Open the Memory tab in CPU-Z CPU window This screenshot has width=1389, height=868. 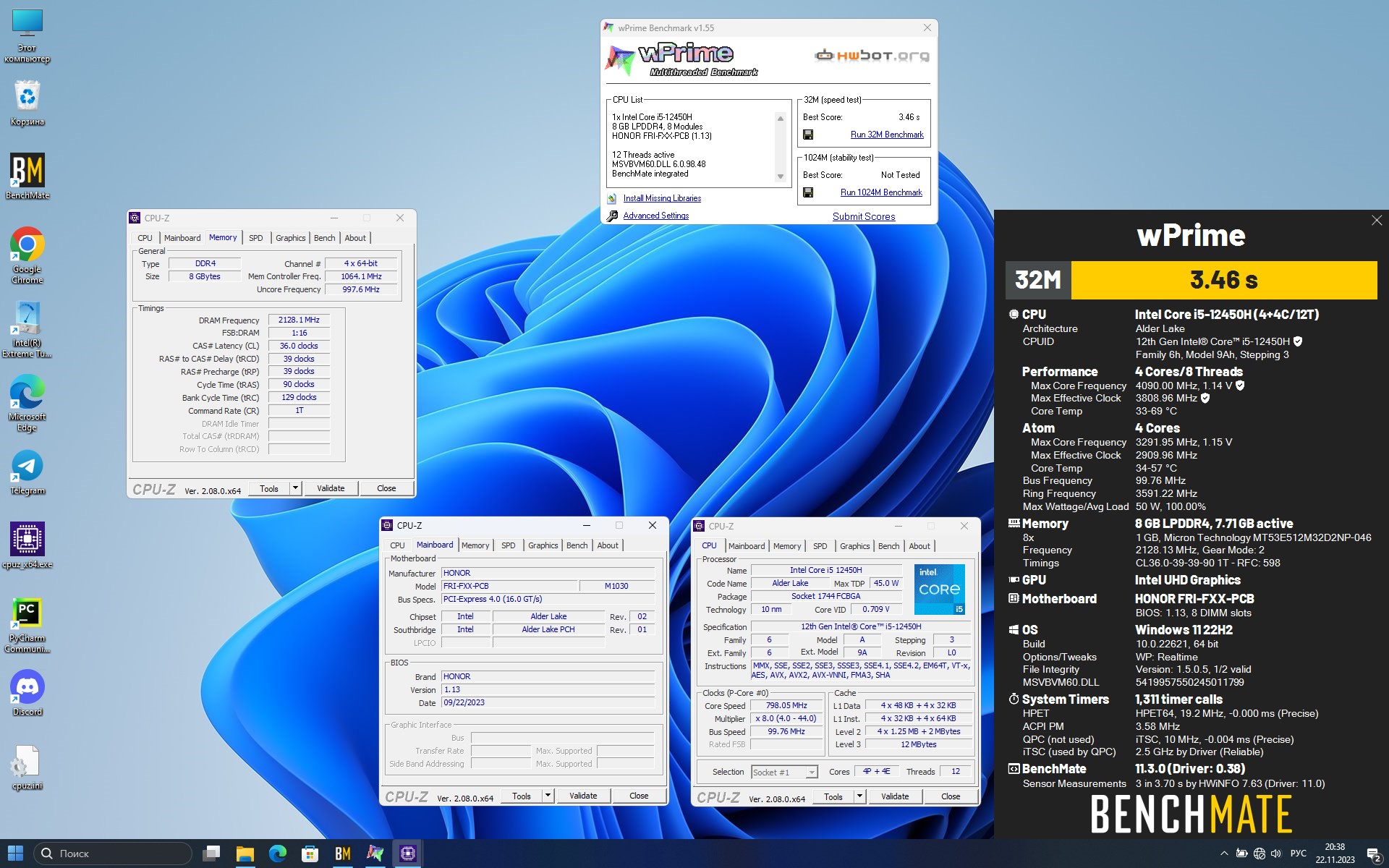pos(787,546)
